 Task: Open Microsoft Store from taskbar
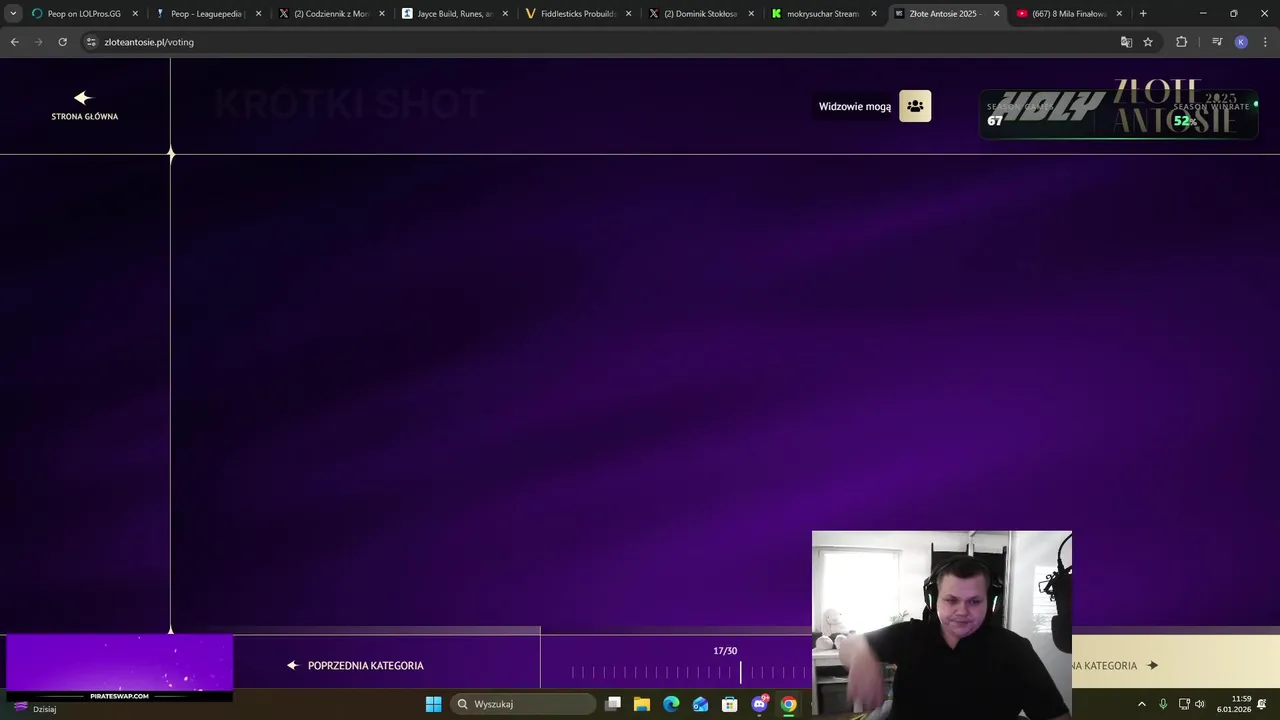(x=730, y=704)
